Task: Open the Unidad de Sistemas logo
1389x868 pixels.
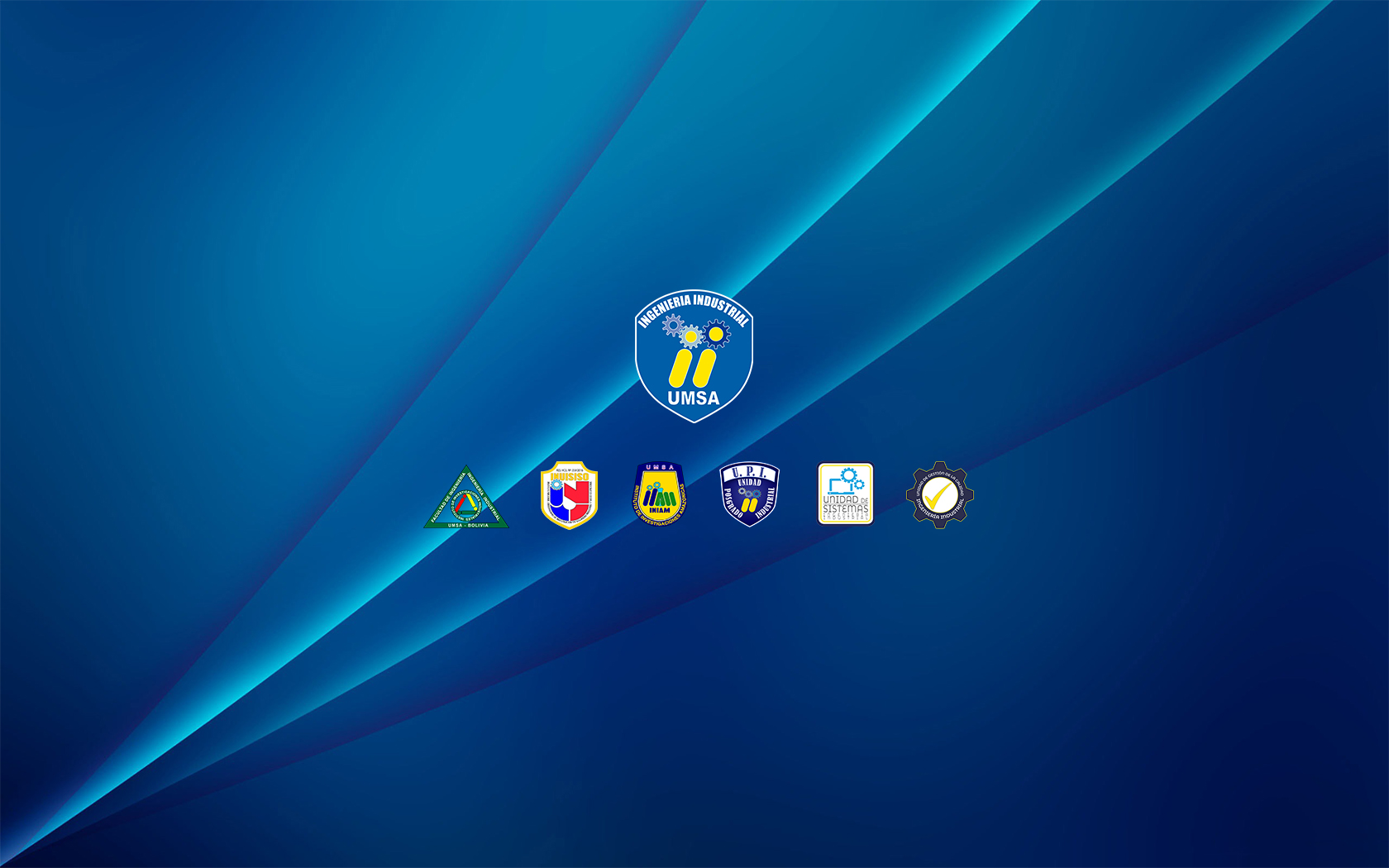Action: (846, 494)
